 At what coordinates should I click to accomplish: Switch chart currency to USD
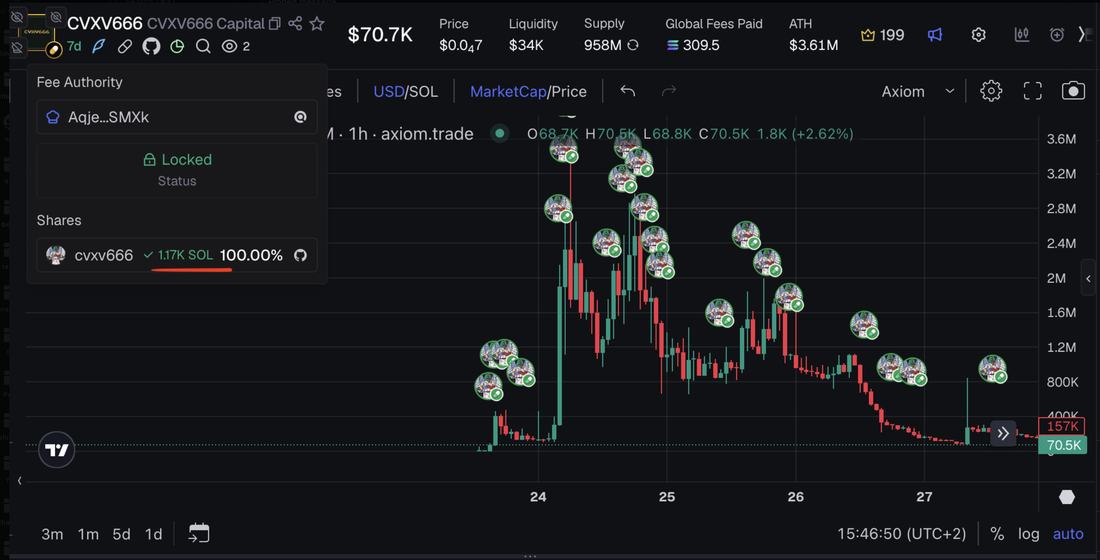[389, 92]
